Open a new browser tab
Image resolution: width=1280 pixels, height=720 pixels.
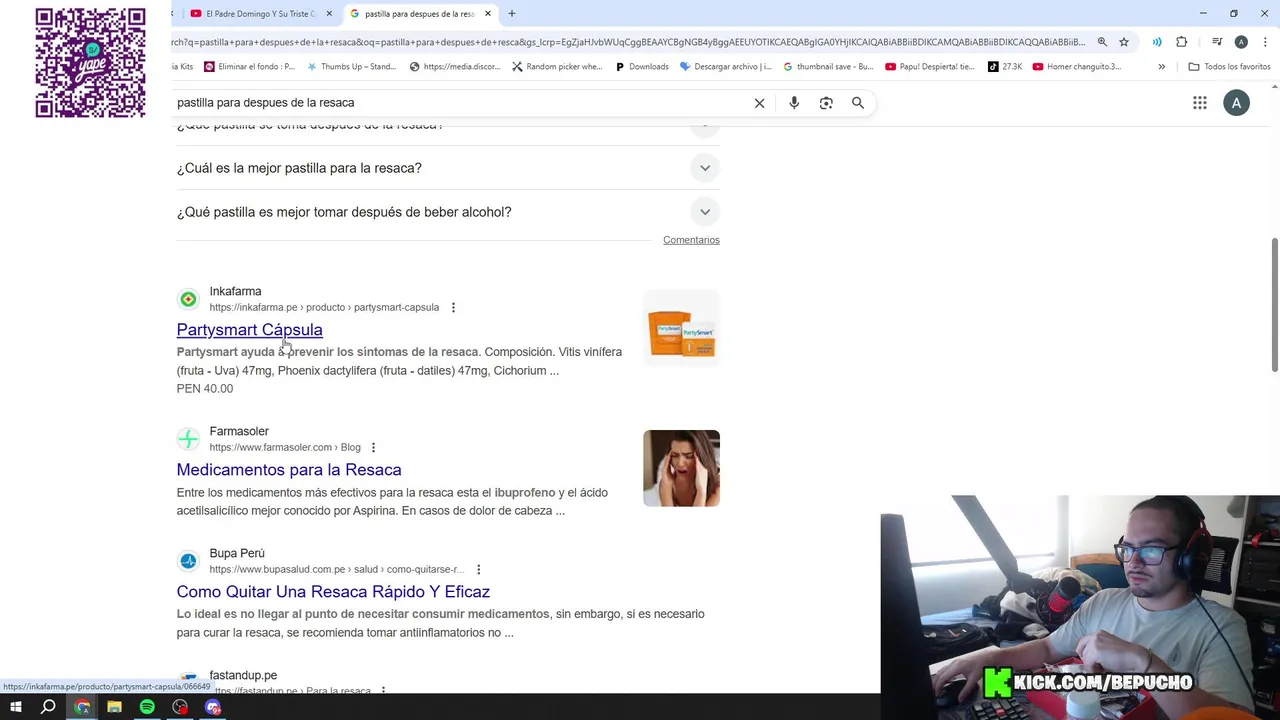(x=512, y=14)
